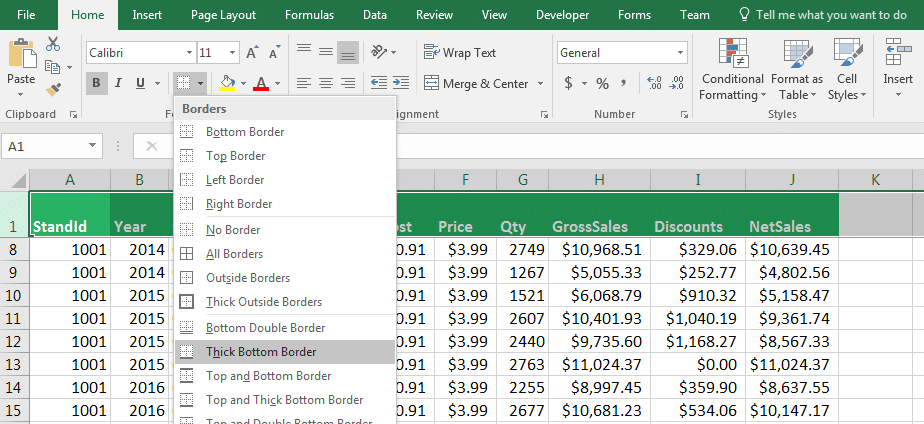Expand the Name Box A1 dropdown
This screenshot has width=924, height=424.
pos(93,146)
